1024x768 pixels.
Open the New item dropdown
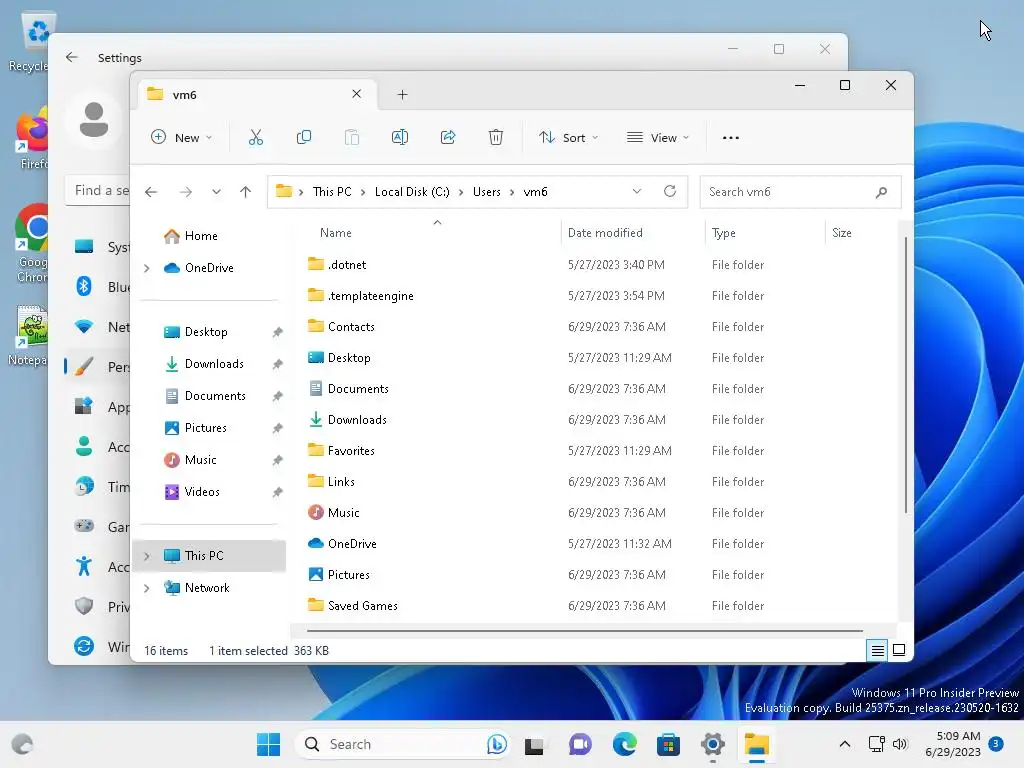(182, 137)
